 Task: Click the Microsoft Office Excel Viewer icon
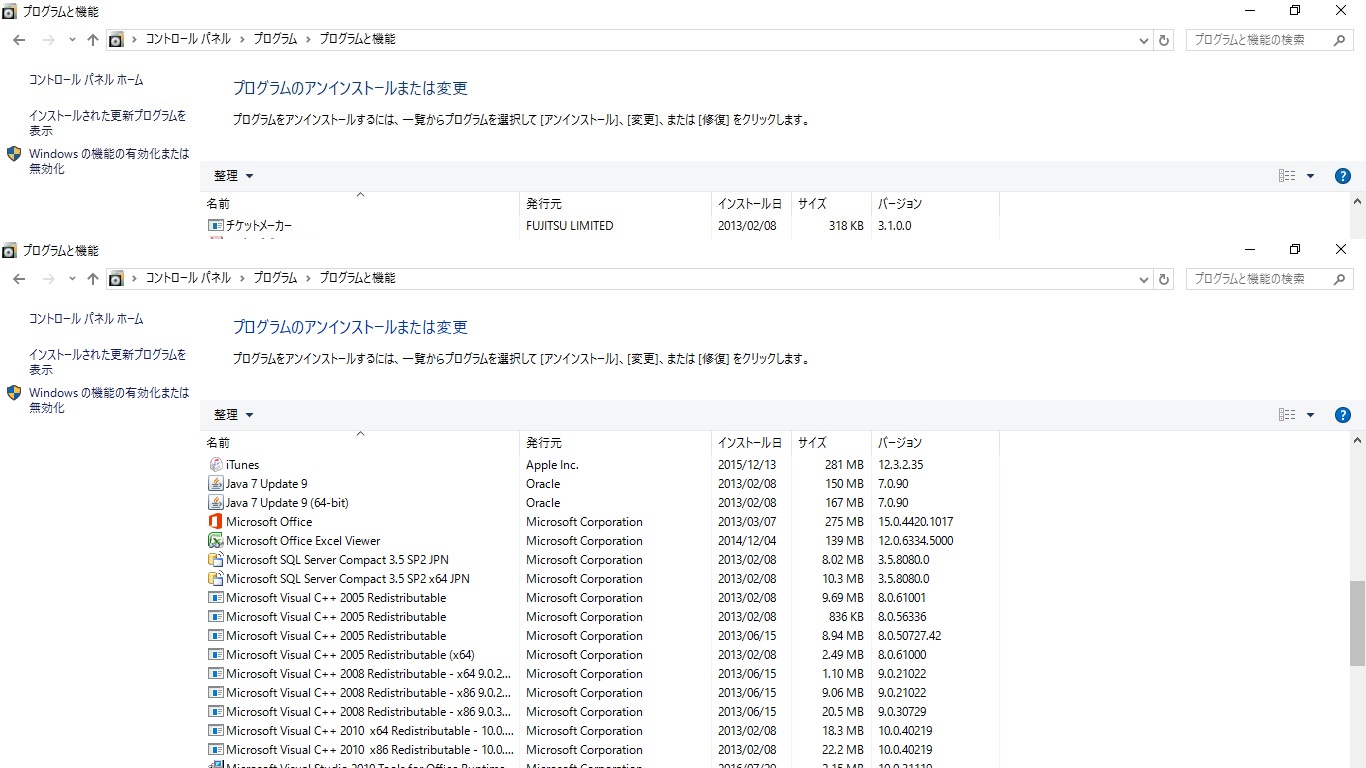pos(216,541)
